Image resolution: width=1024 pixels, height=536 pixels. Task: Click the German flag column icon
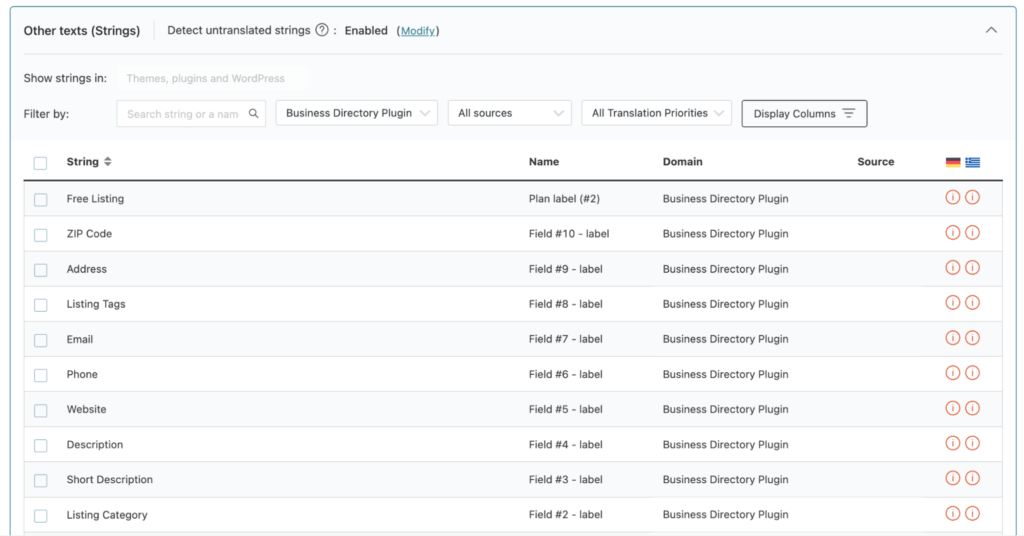953,162
